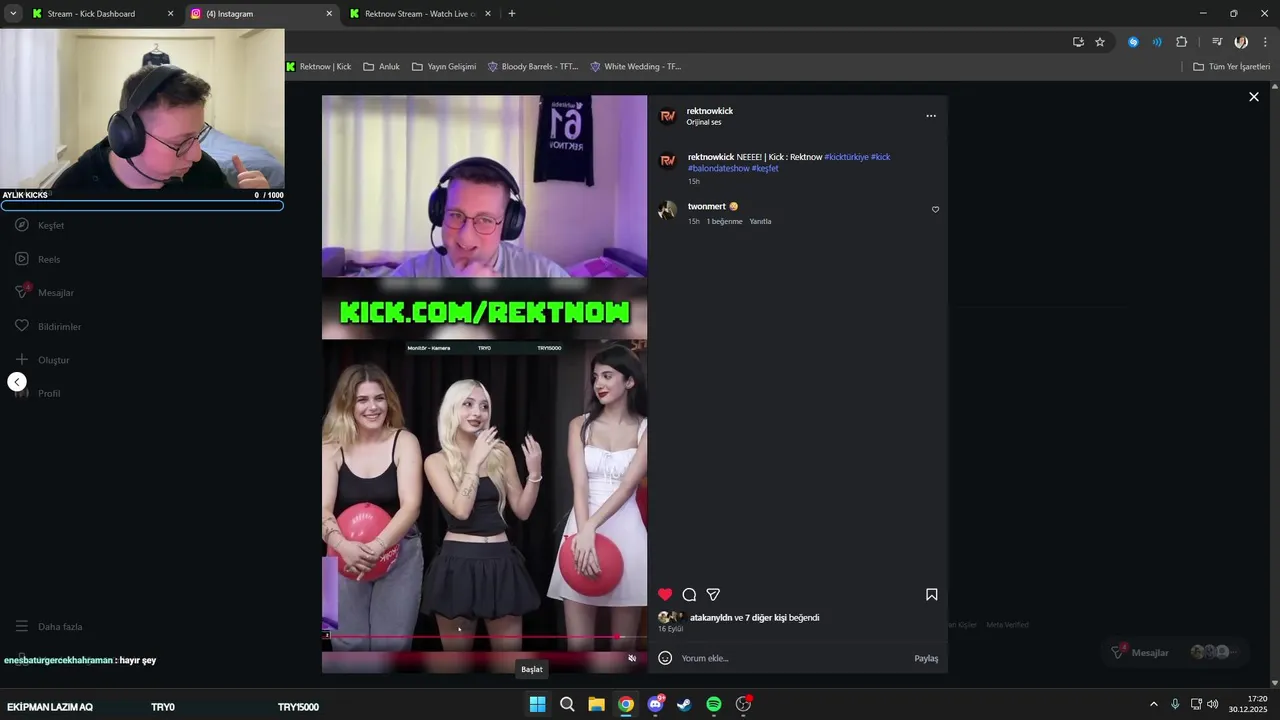Open Spotify from the taskbar
1280x720 pixels.
click(714, 704)
